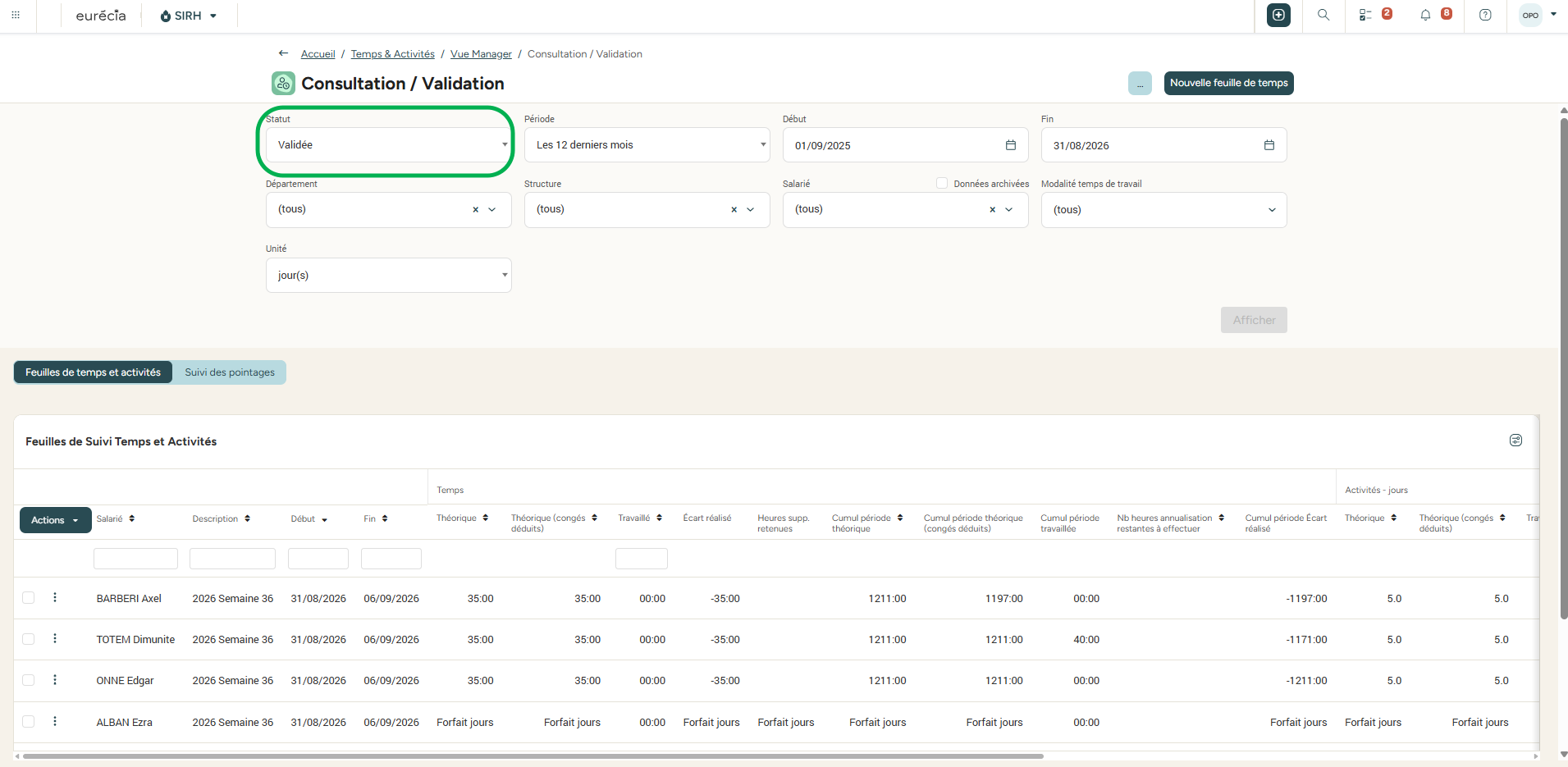This screenshot has height=767, width=1568.
Task: Switch to Suivi des pointages tab
Action: coord(230,372)
